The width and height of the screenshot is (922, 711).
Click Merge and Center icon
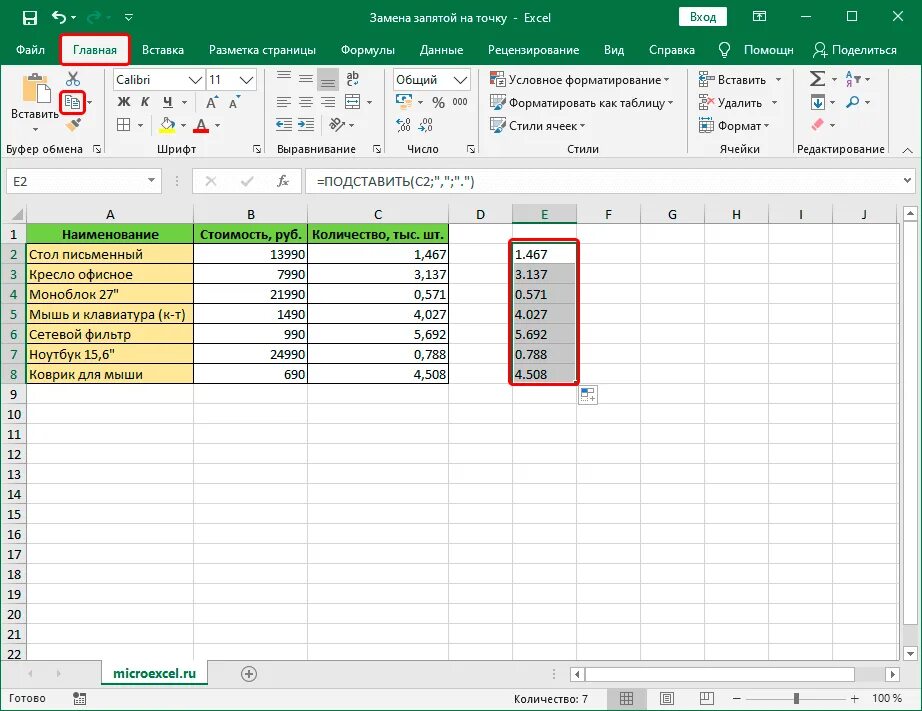click(352, 102)
